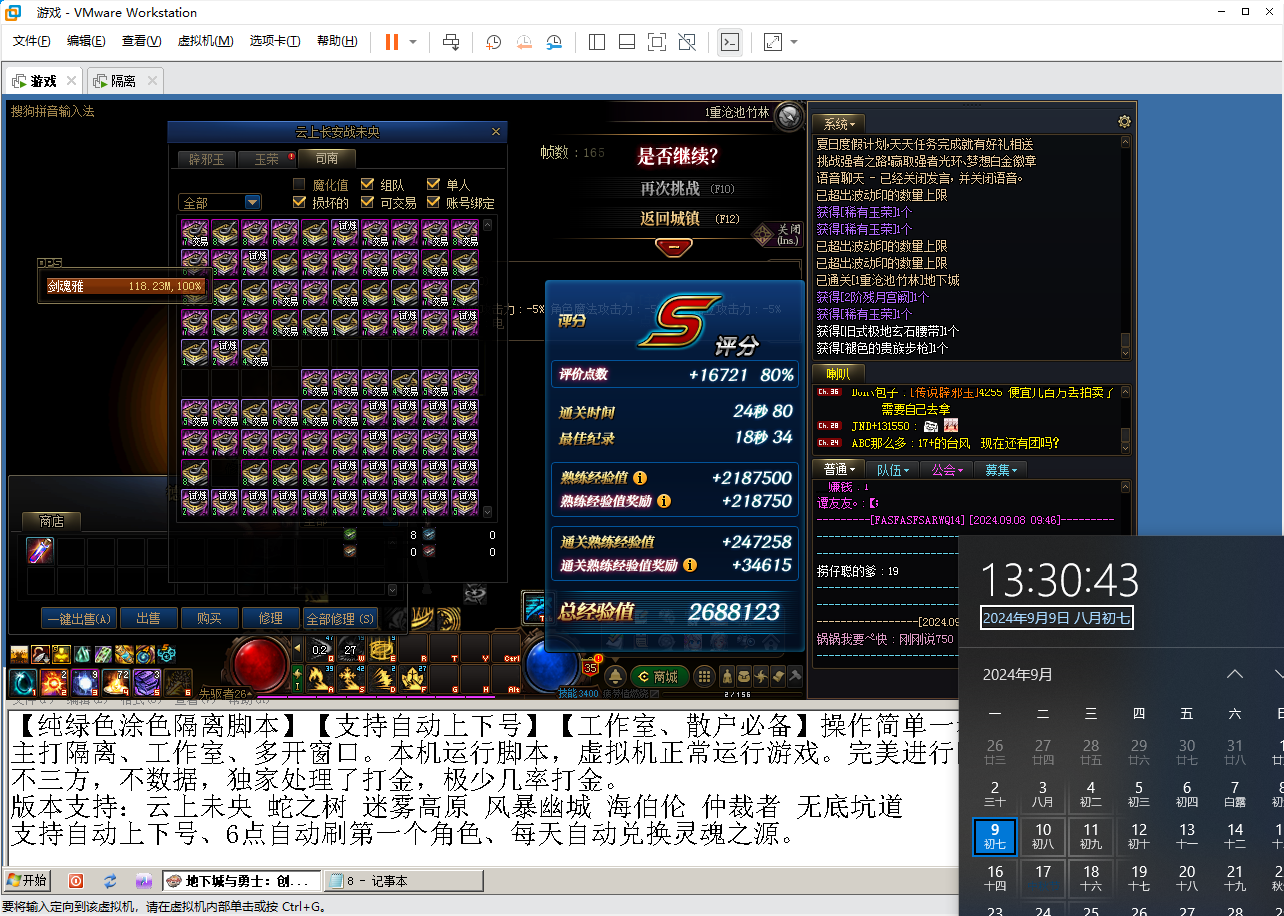Click the red circle icon in Windows taskbar

pos(76,881)
